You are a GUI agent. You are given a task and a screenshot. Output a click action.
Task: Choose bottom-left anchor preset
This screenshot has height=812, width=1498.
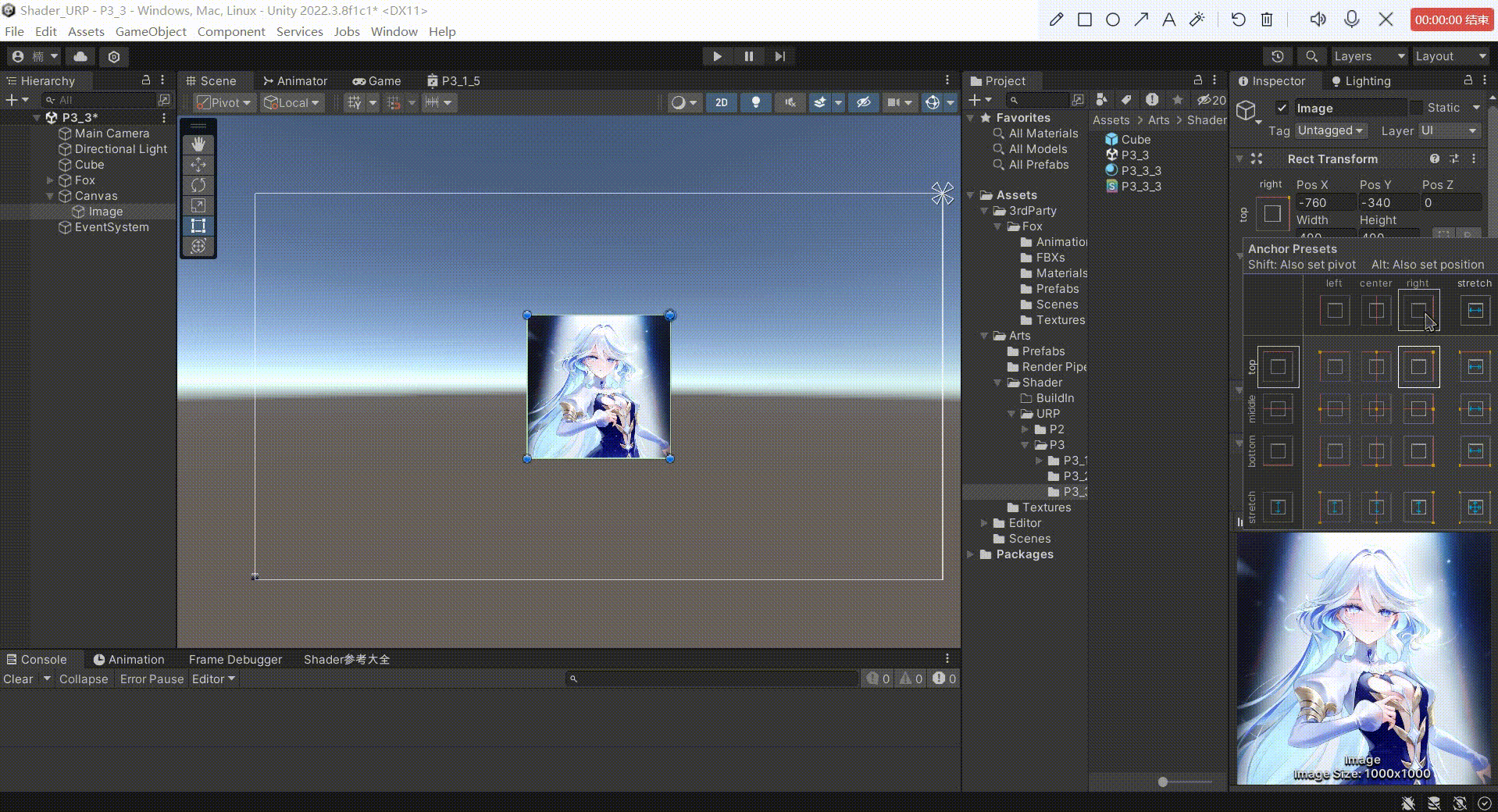click(1335, 451)
